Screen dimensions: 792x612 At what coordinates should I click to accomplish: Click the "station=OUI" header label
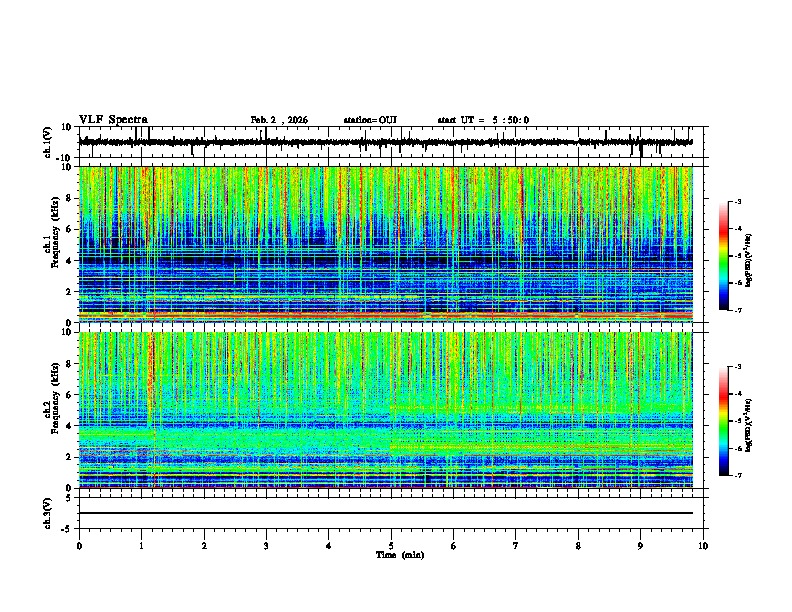370,120
